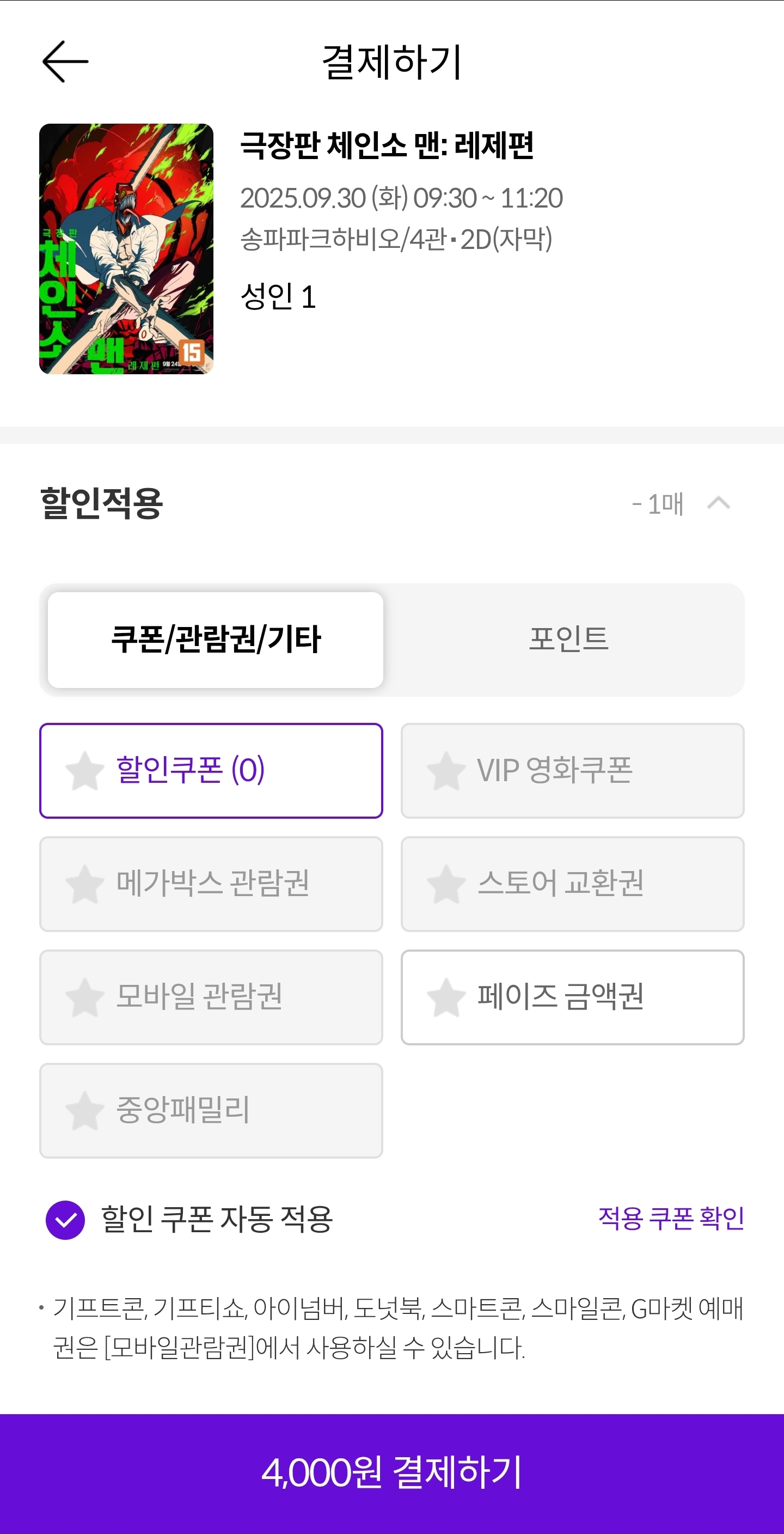Tap the 4,000원 결제하기 payment button

[x=391, y=1474]
